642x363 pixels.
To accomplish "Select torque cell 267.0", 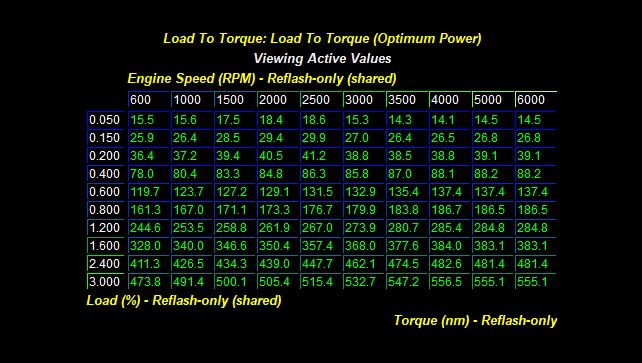I will (x=321, y=228).
